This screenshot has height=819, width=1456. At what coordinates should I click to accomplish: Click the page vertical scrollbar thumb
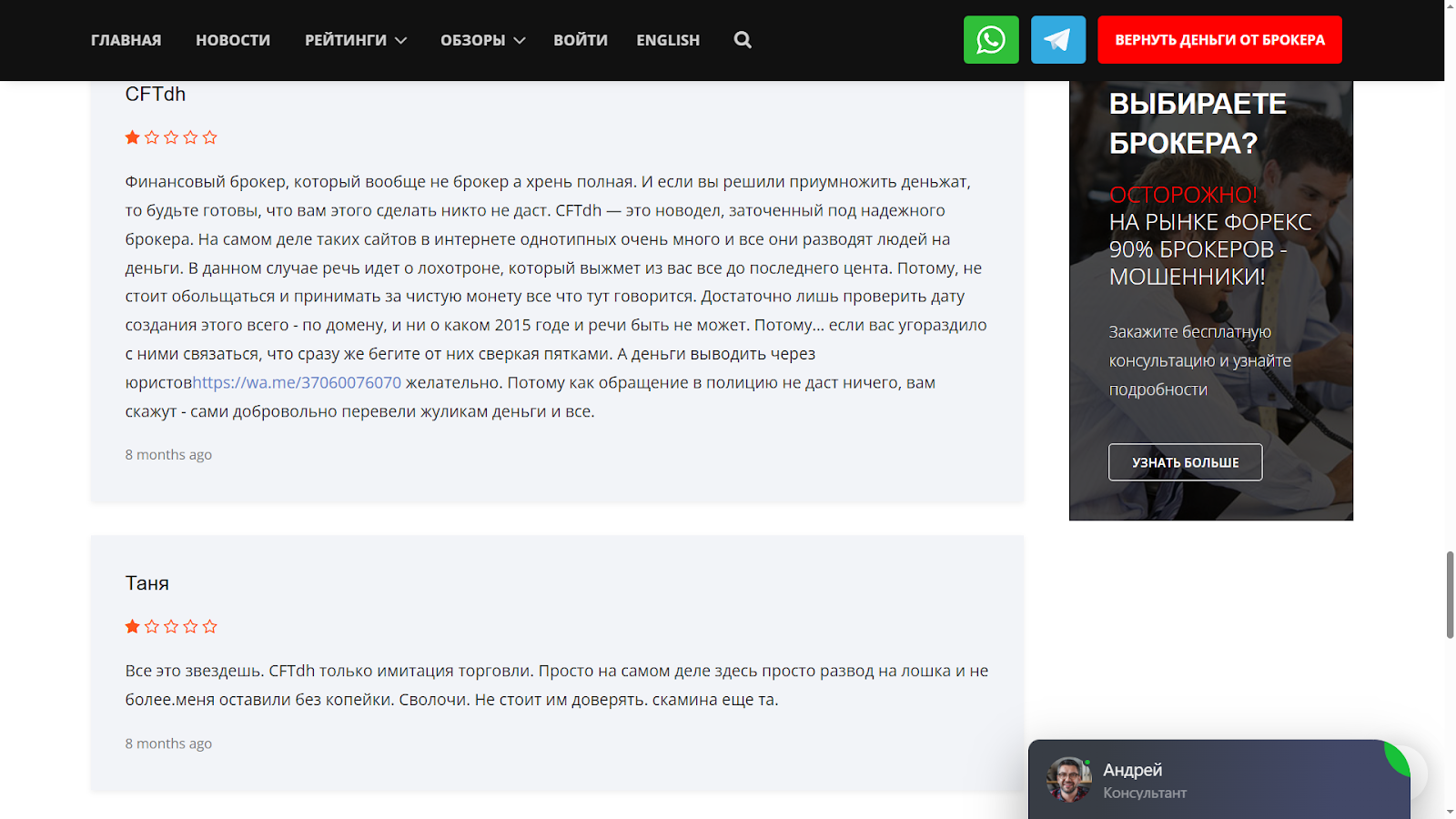click(1450, 595)
